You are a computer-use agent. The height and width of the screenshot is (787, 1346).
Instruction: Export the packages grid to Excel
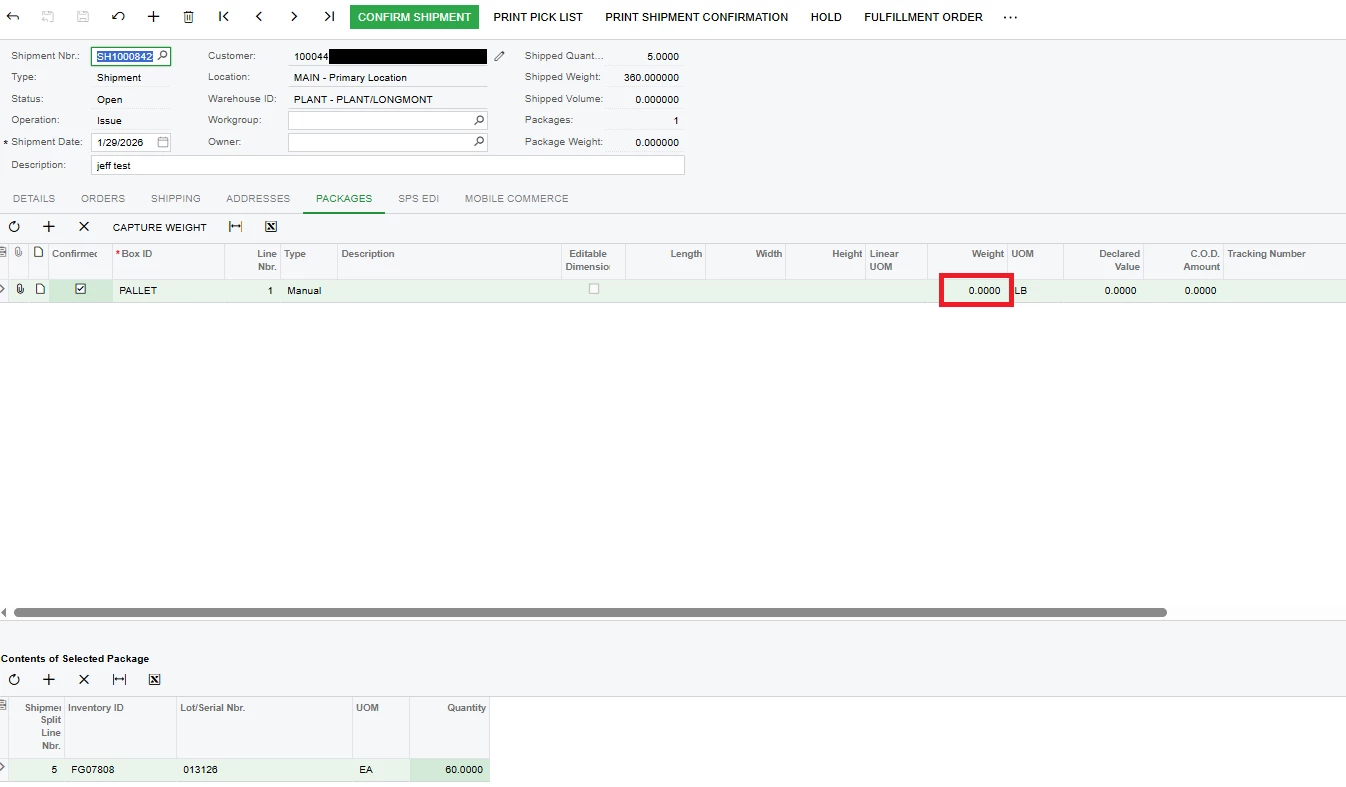(270, 227)
